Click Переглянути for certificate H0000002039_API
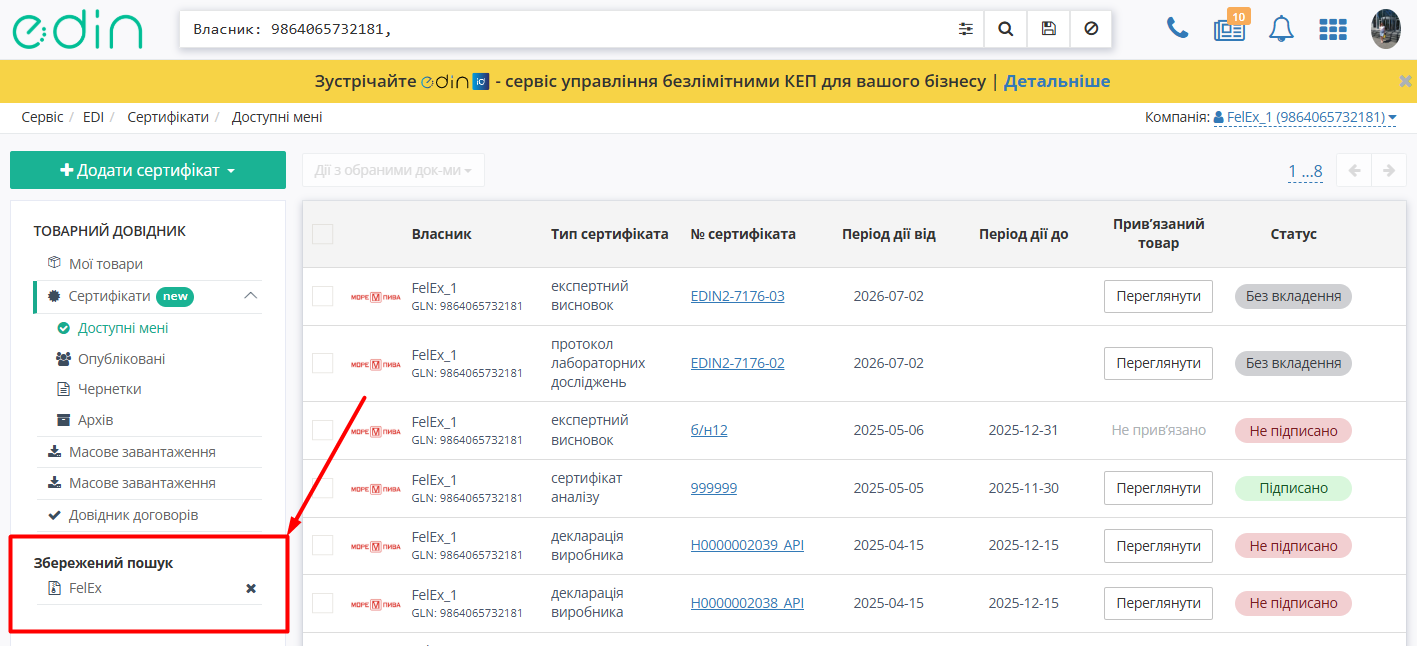 (x=1158, y=546)
